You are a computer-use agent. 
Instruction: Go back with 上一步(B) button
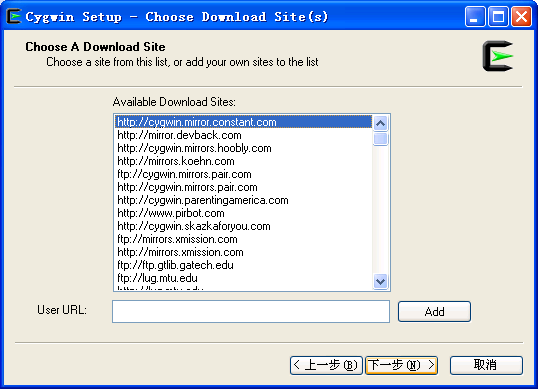326,365
